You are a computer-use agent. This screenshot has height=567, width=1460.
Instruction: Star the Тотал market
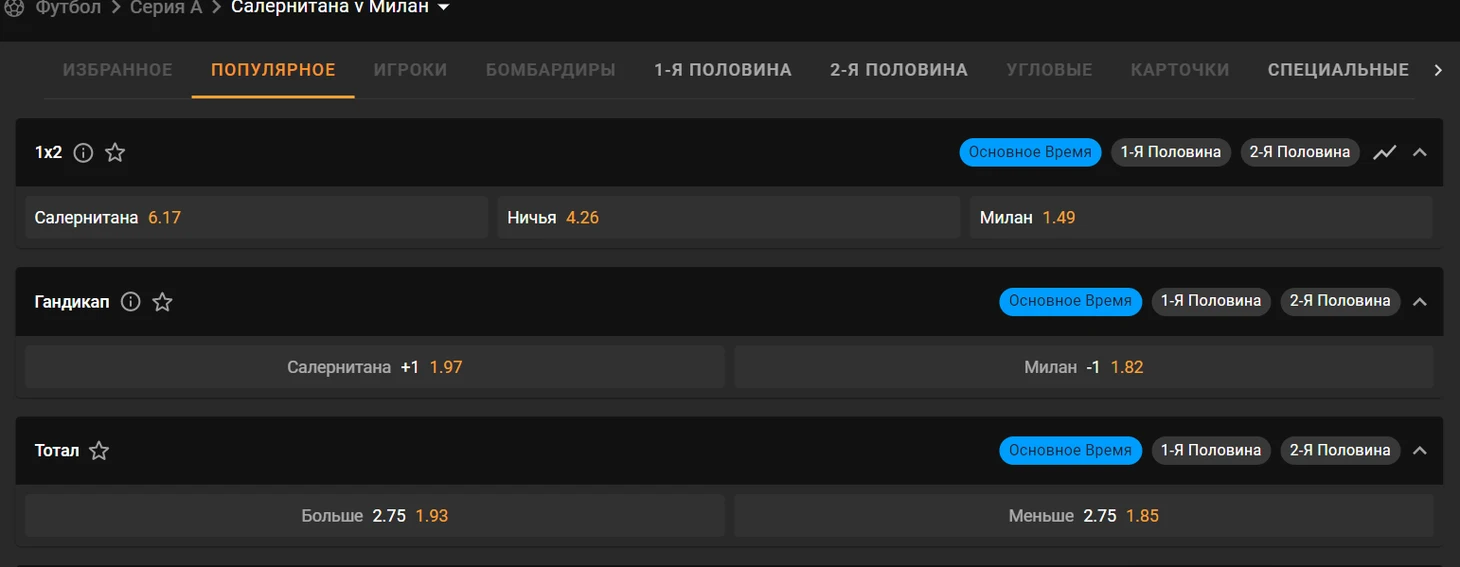99,451
